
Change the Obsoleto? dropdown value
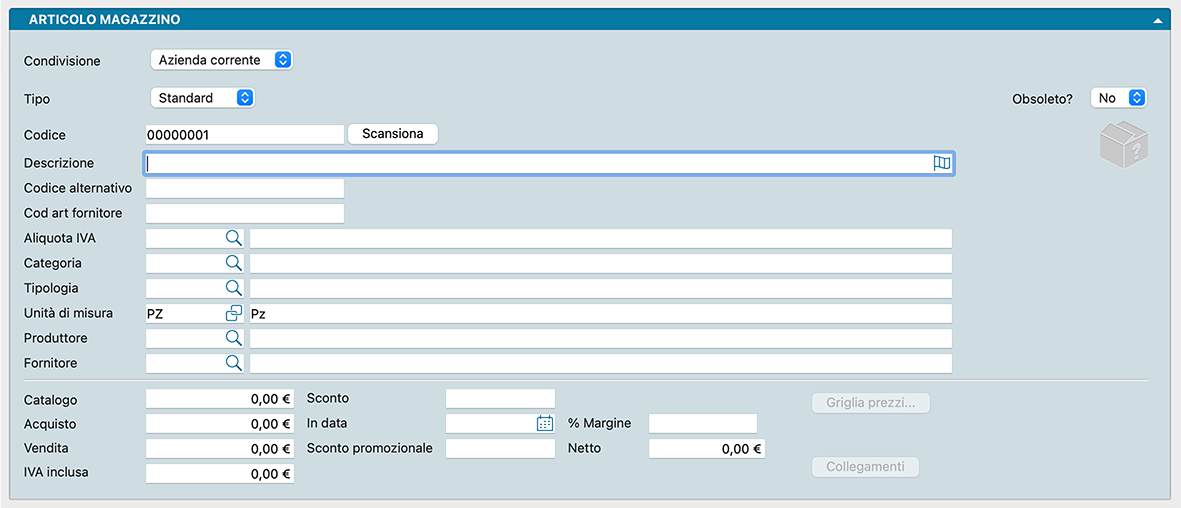pyautogui.click(x=1118, y=98)
